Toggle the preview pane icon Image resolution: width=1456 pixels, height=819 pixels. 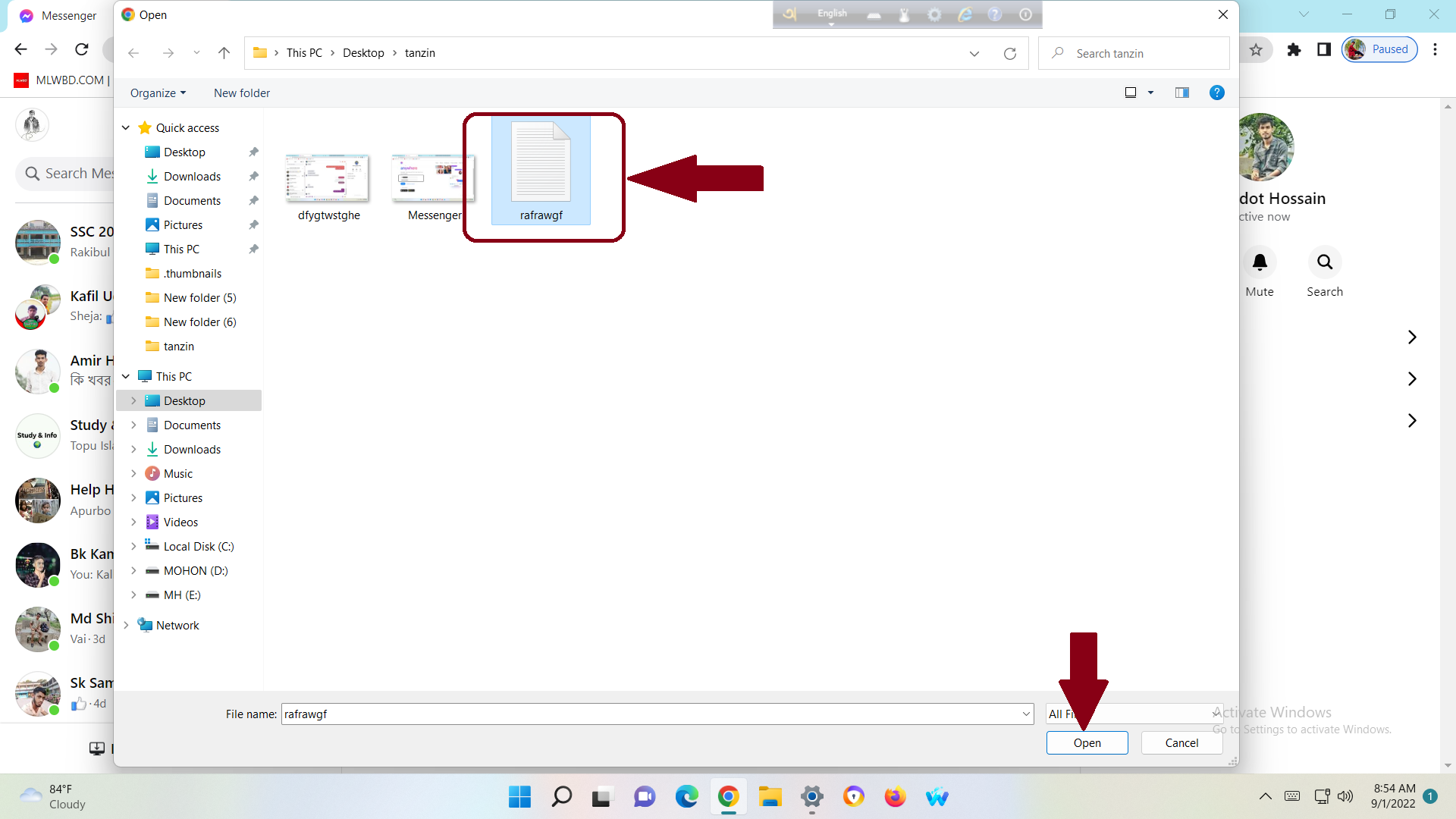click(1181, 93)
